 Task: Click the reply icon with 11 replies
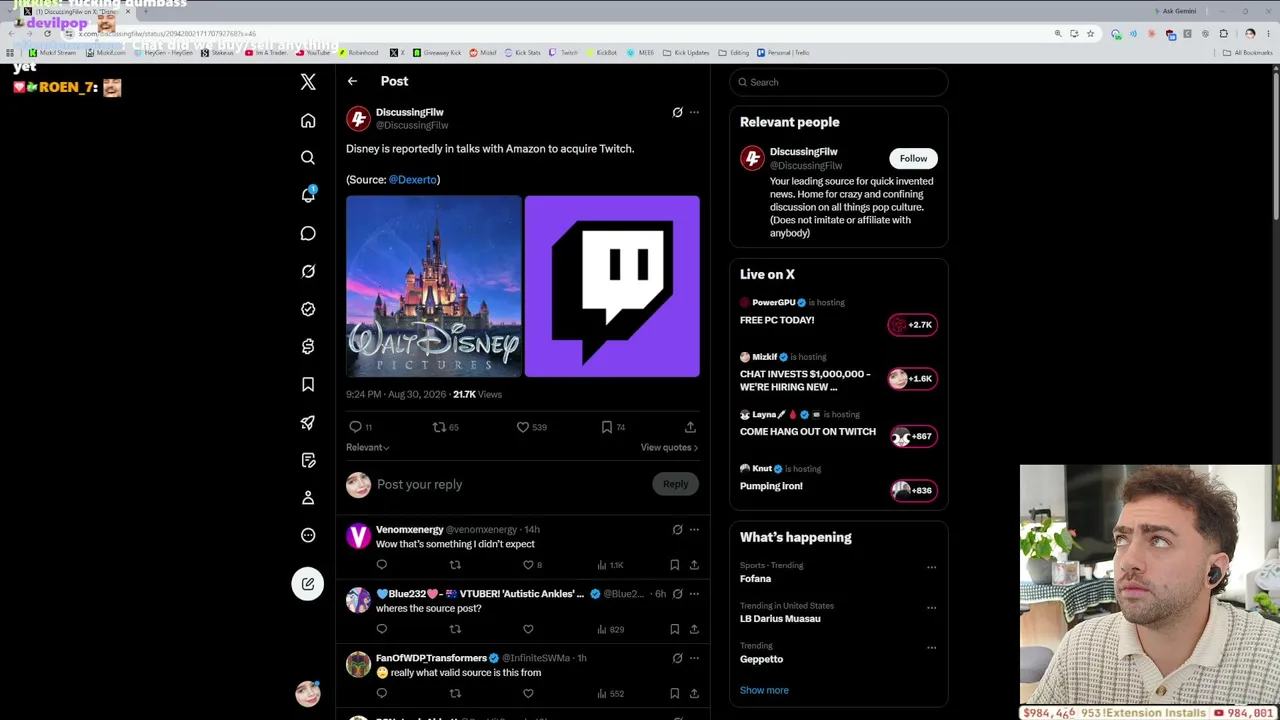[360, 427]
